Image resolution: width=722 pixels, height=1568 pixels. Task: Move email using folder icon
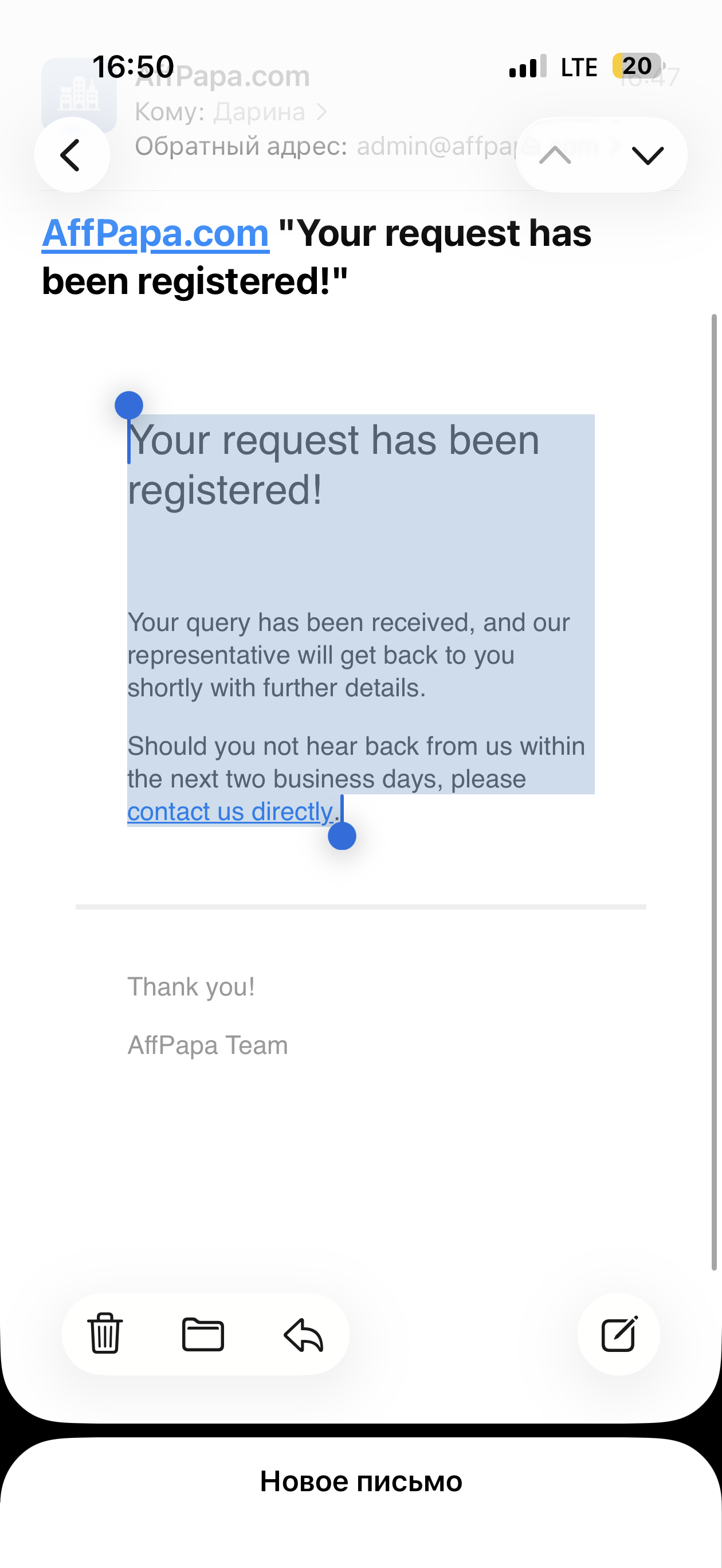(x=203, y=1334)
